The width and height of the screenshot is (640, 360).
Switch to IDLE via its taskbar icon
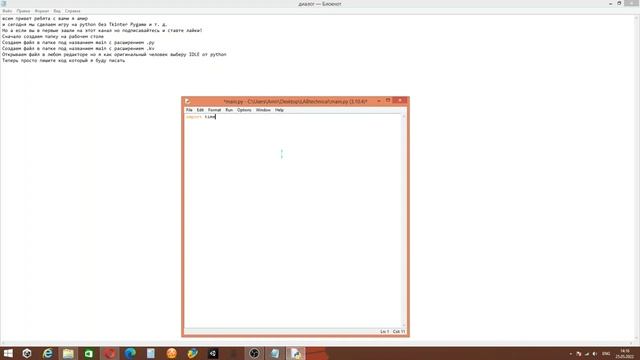point(296,353)
